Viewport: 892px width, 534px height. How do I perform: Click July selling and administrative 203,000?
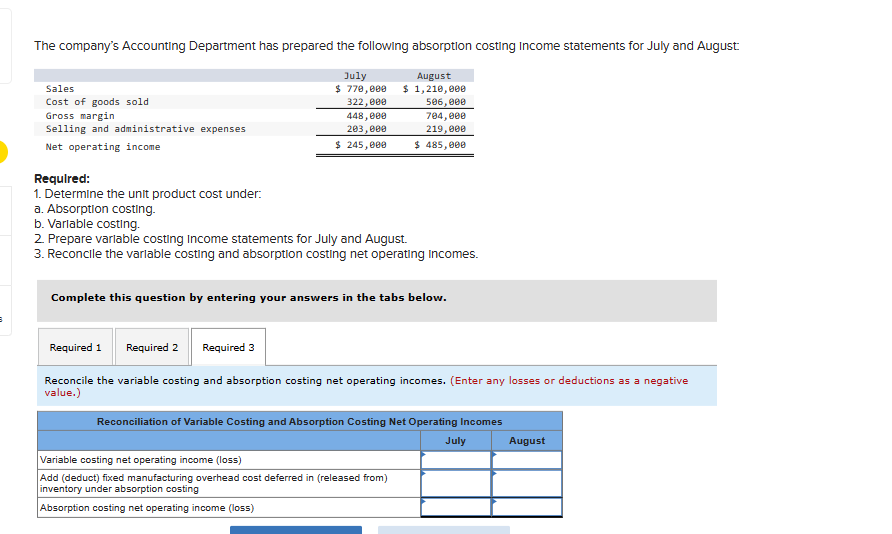[366, 129]
